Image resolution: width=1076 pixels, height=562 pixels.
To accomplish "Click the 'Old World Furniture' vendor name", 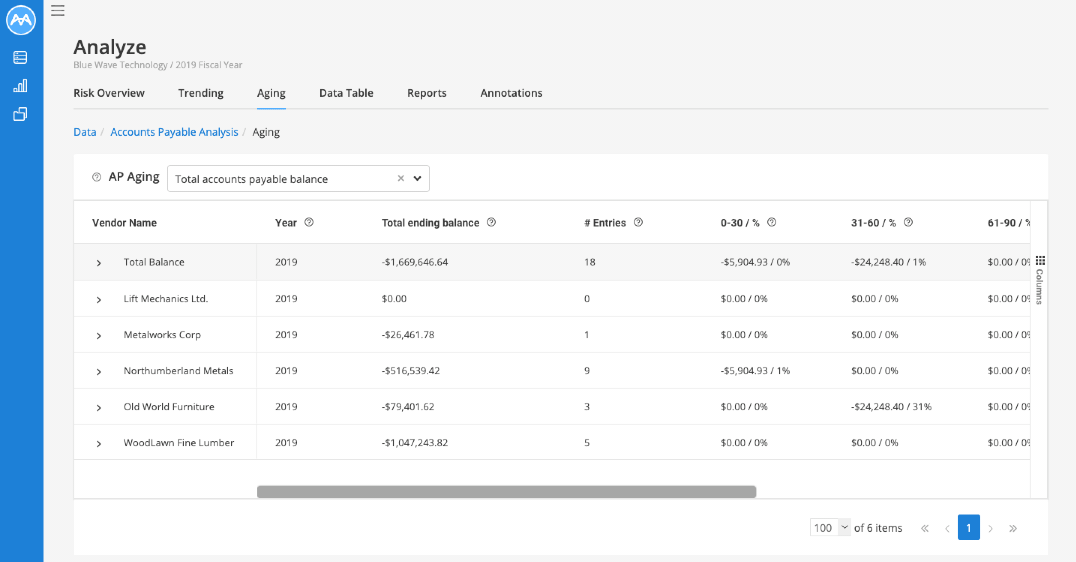I will [169, 407].
